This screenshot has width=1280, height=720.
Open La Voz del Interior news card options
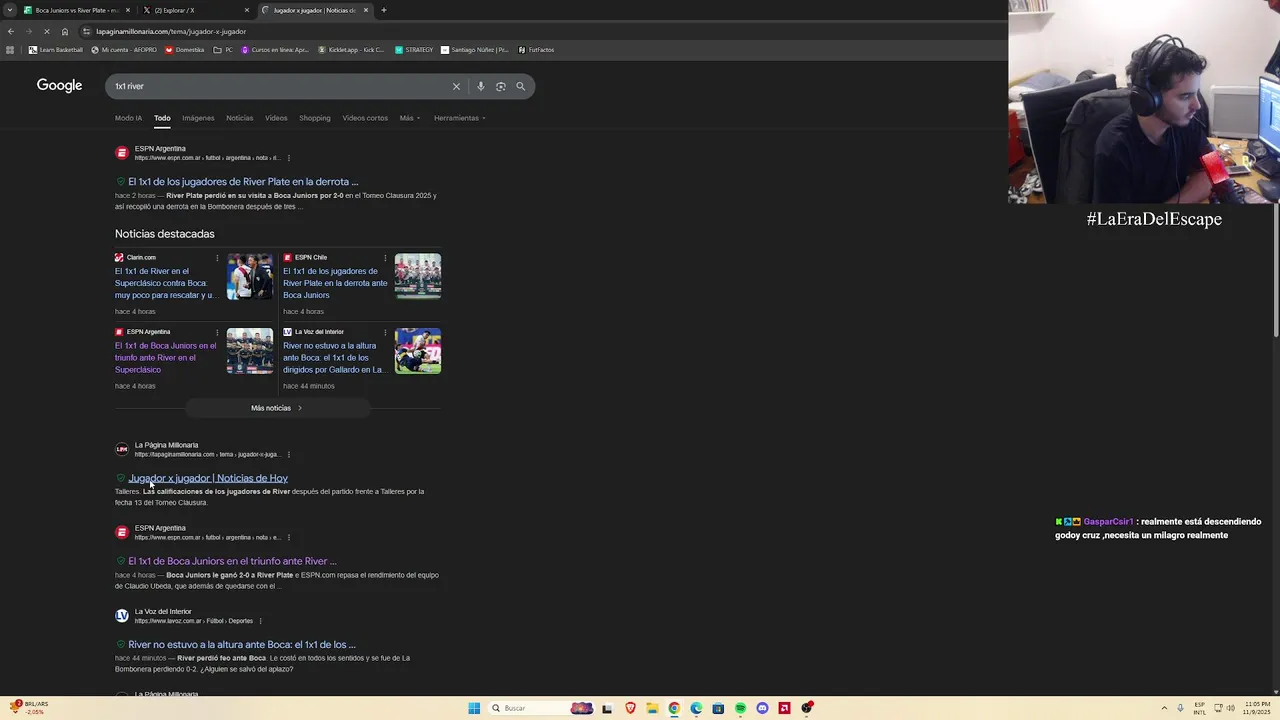point(385,332)
